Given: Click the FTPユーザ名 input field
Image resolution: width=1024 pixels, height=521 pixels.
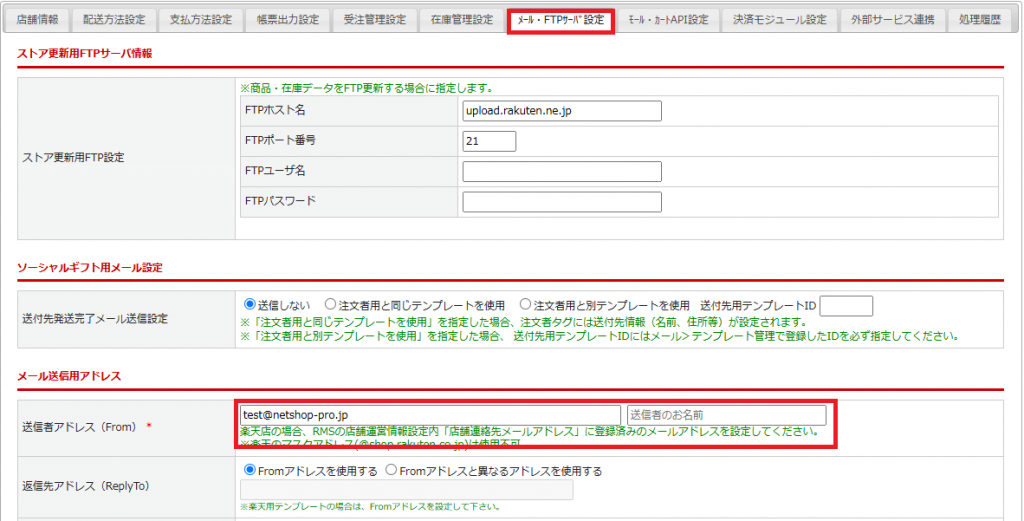Looking at the screenshot, I should click(562, 171).
